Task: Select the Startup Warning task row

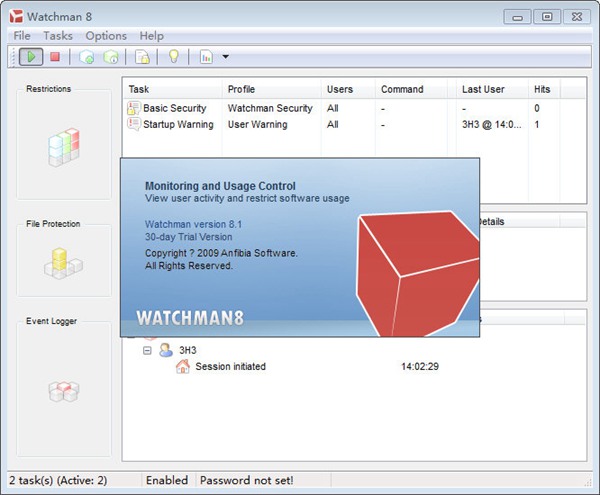Action: coord(355,124)
